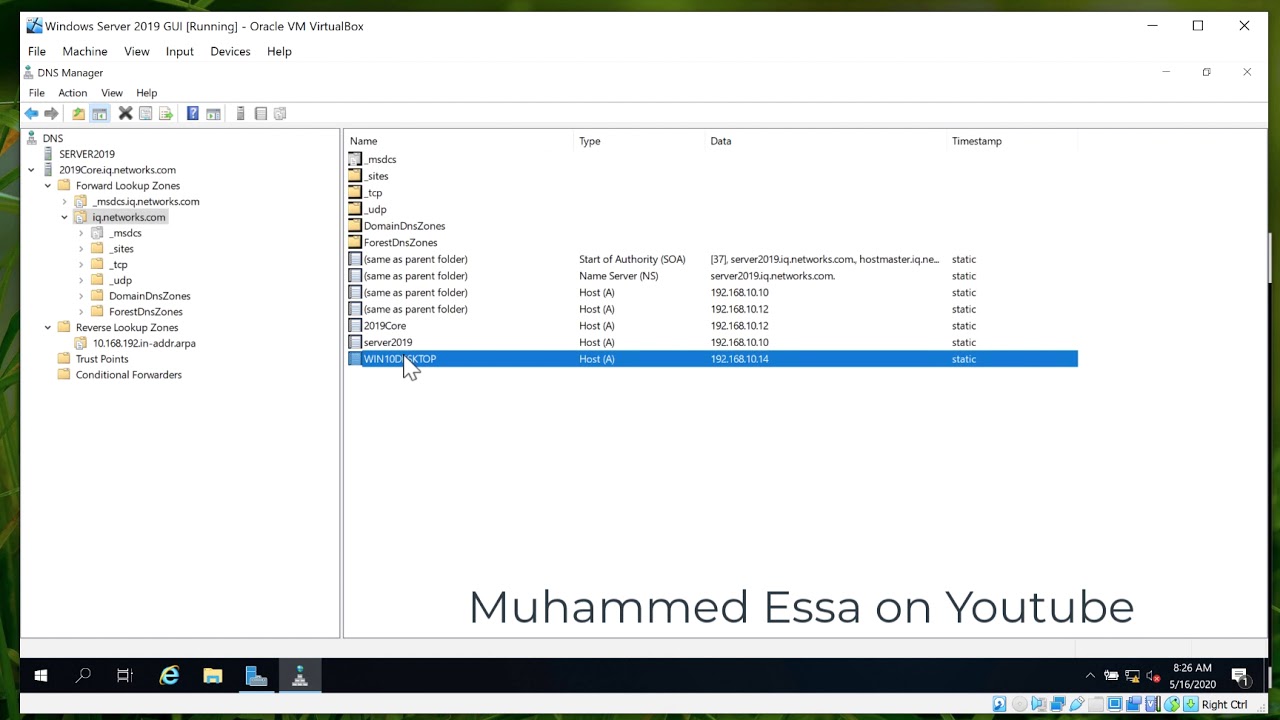Collapse the Forward Lookup Zones node

47,186
